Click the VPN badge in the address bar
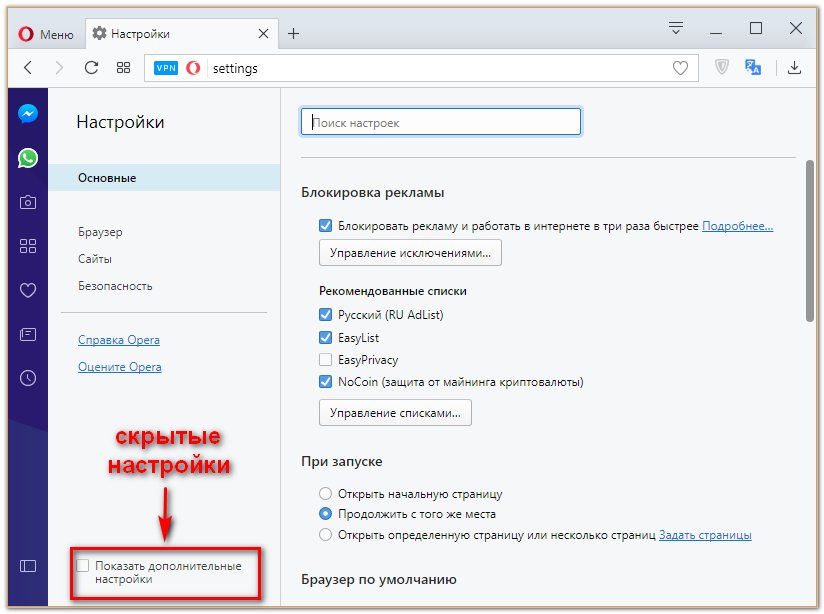This screenshot has width=824, height=614. 166,69
